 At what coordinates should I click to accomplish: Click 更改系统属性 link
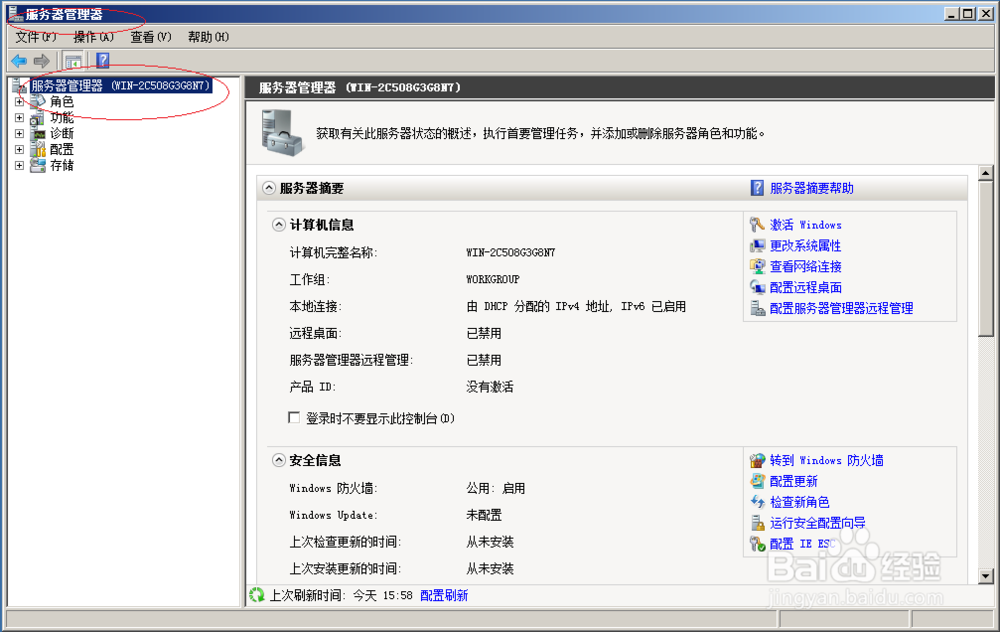pyautogui.click(x=805, y=246)
